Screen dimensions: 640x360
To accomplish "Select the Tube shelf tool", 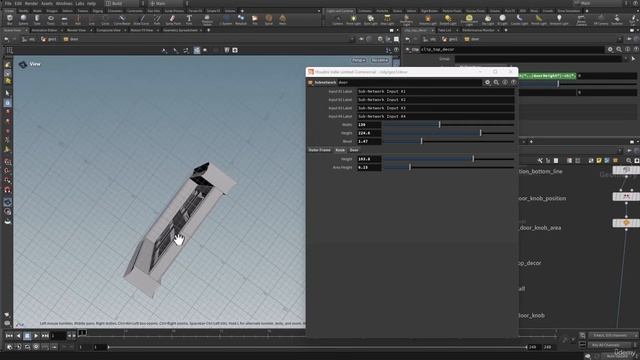I will [x=37, y=20].
